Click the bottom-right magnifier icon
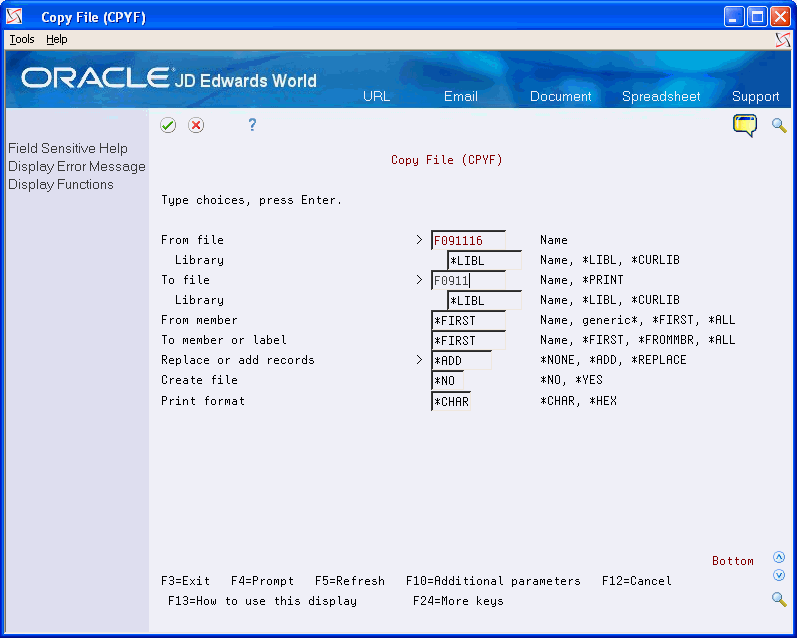Screen dimensions: 797x638 [779, 599]
